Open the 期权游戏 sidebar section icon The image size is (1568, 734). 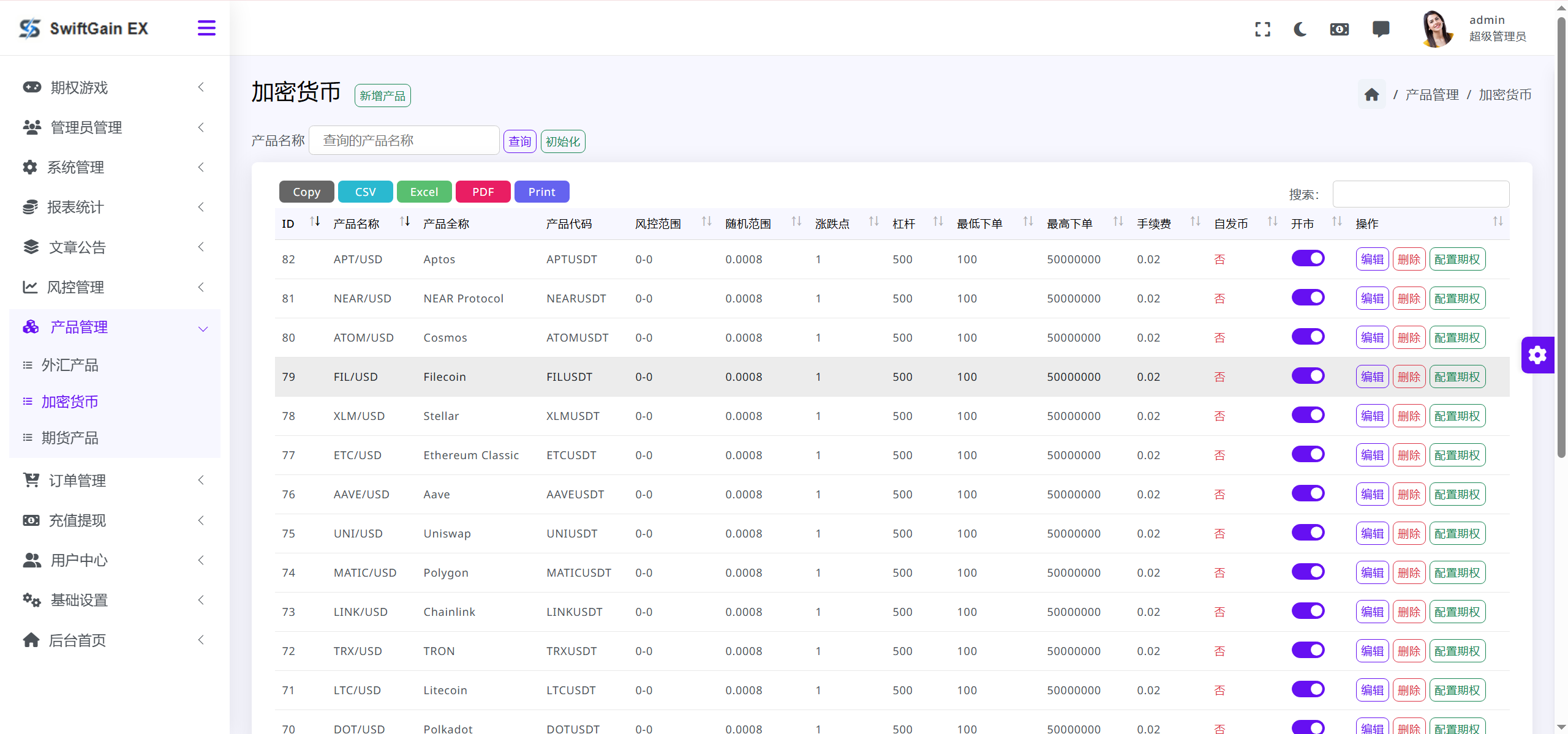tap(31, 87)
